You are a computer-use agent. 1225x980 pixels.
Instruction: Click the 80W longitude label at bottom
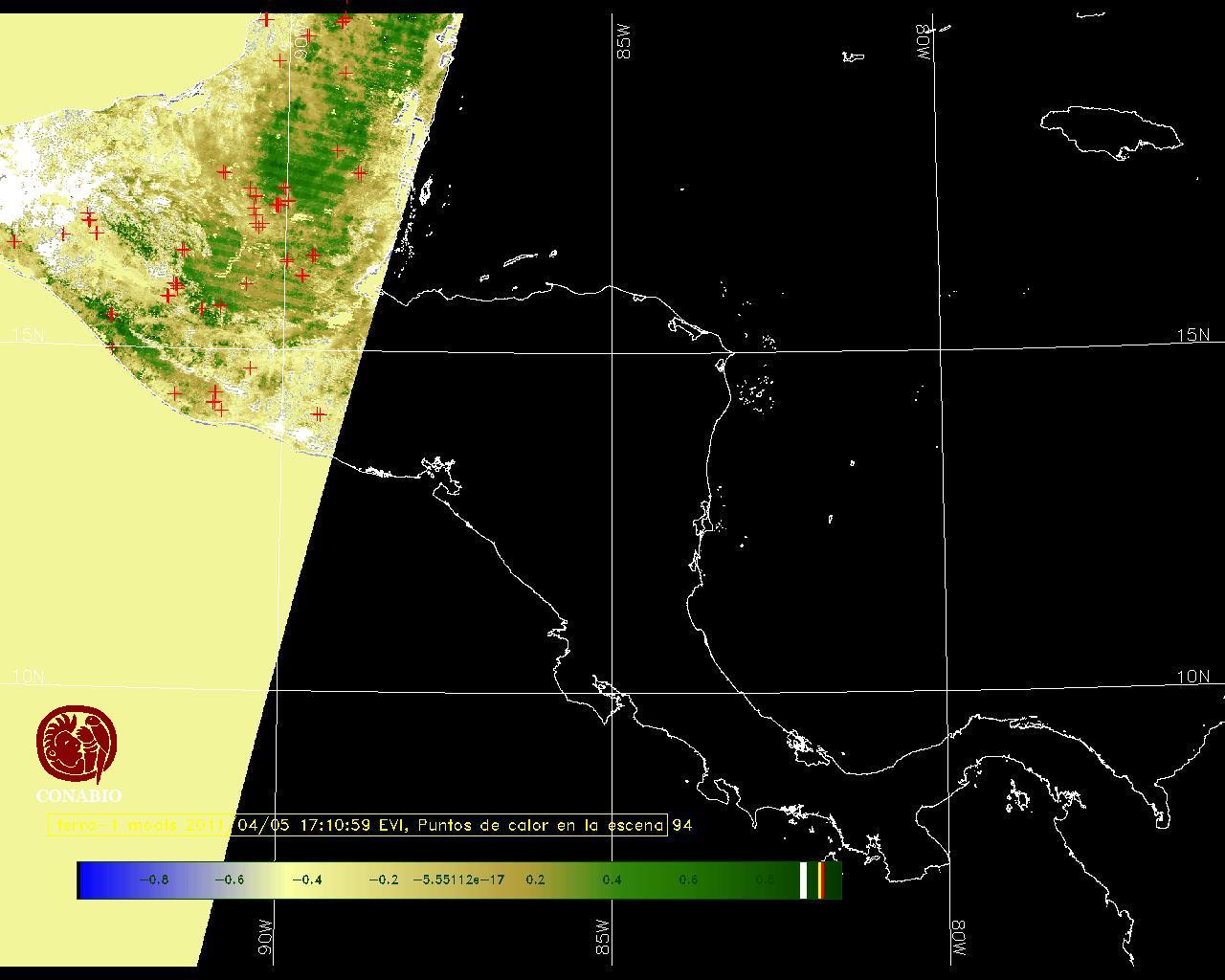[x=957, y=940]
